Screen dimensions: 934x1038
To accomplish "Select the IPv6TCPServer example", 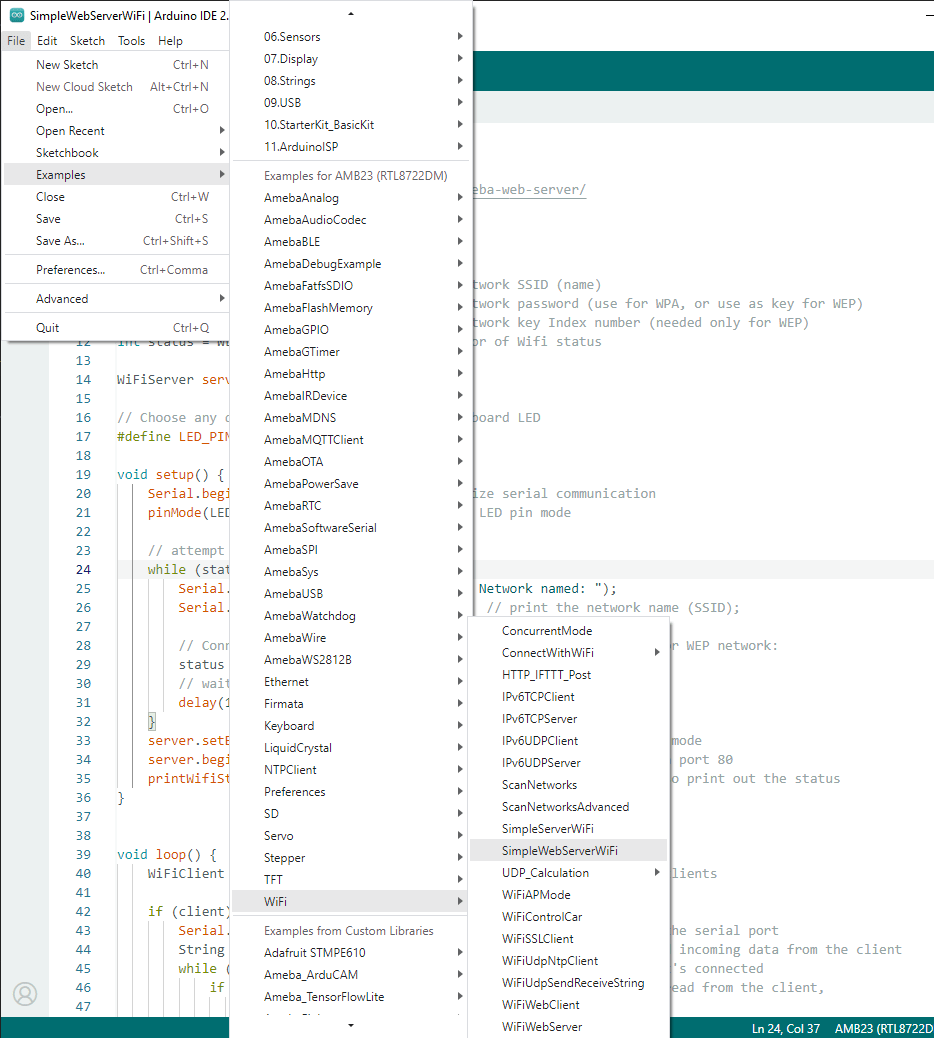I will [539, 719].
